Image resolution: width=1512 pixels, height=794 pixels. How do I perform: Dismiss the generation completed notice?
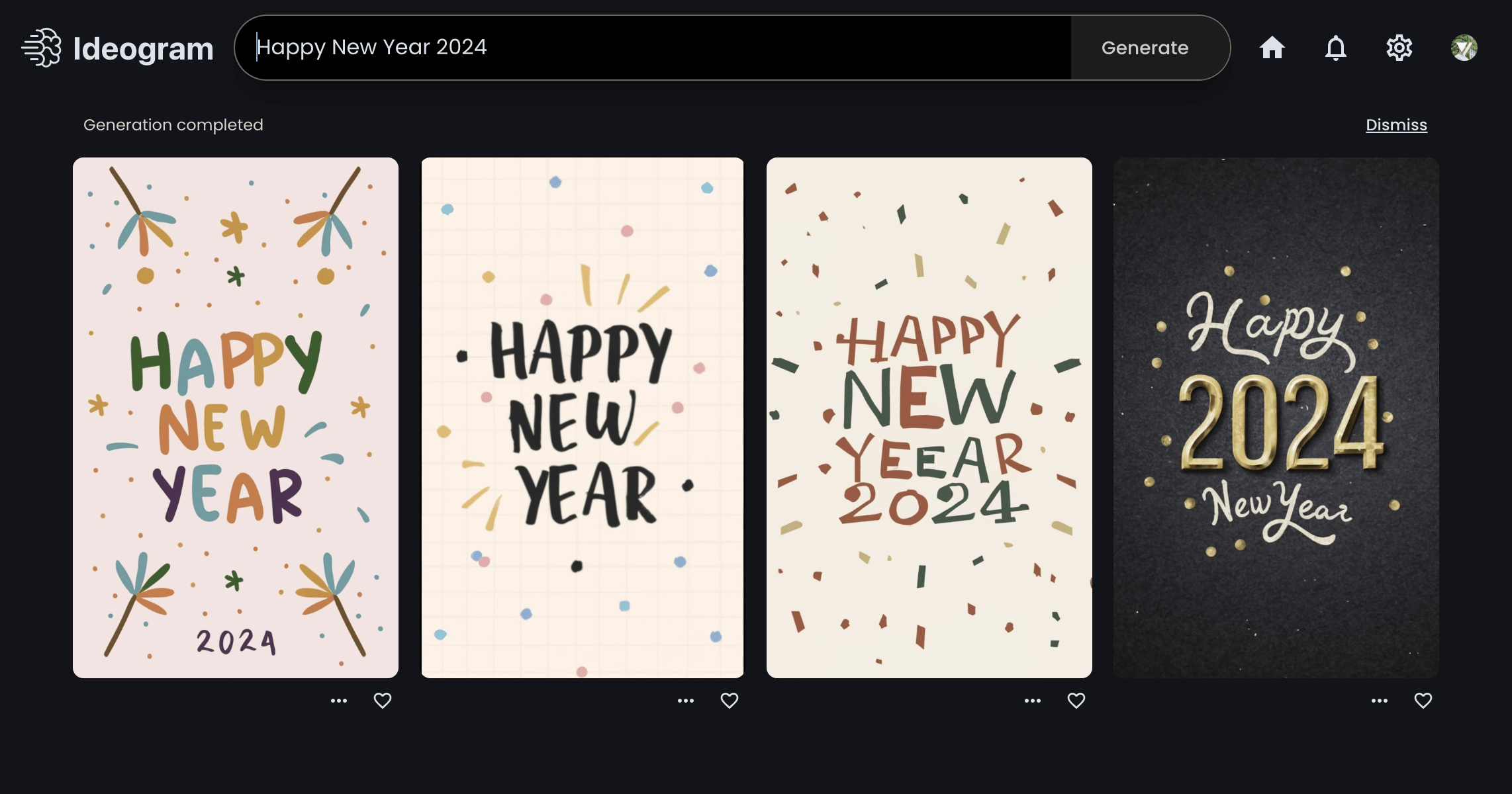point(1396,124)
